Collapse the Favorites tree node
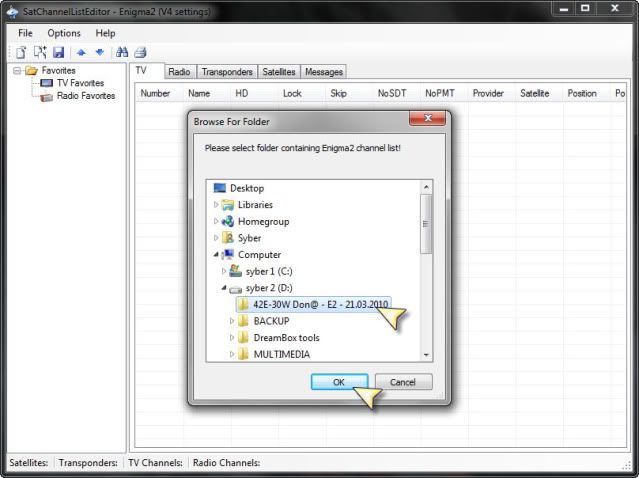Image resolution: width=639 pixels, height=478 pixels. pyautogui.click(x=17, y=71)
